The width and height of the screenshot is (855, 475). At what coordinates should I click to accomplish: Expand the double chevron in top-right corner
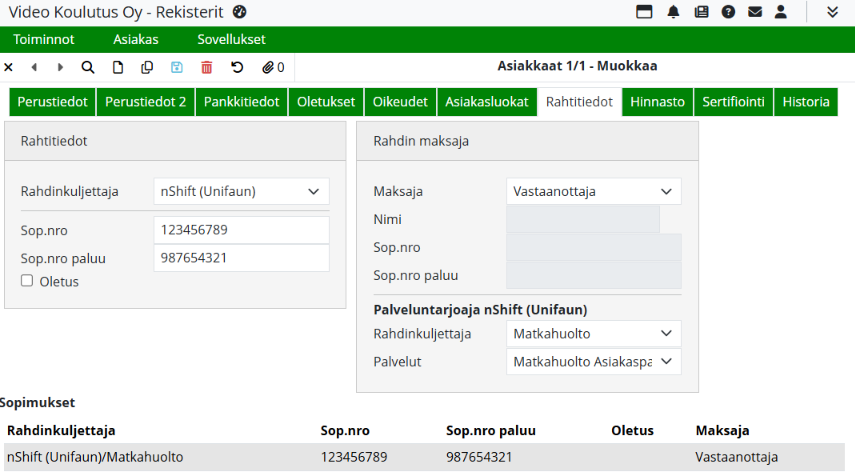pyautogui.click(x=833, y=12)
